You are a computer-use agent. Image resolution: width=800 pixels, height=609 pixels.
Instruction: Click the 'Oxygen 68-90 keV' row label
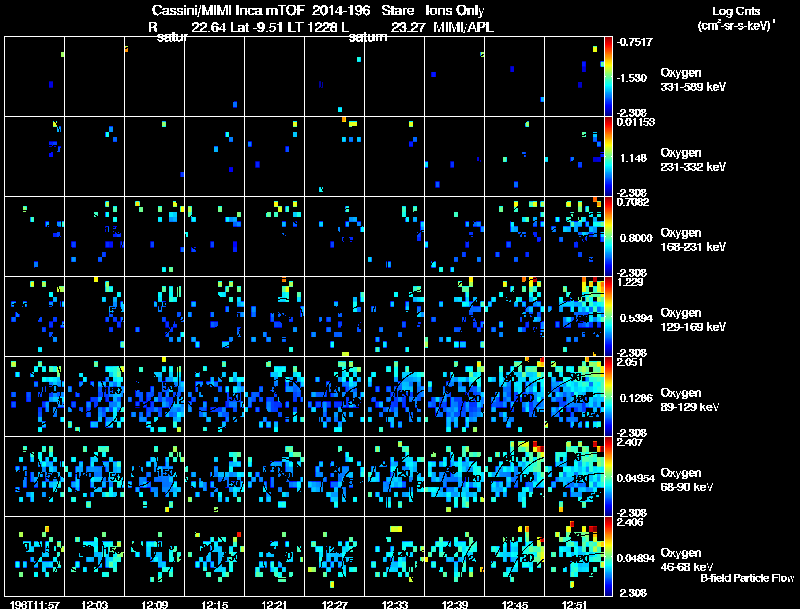pyautogui.click(x=687, y=480)
